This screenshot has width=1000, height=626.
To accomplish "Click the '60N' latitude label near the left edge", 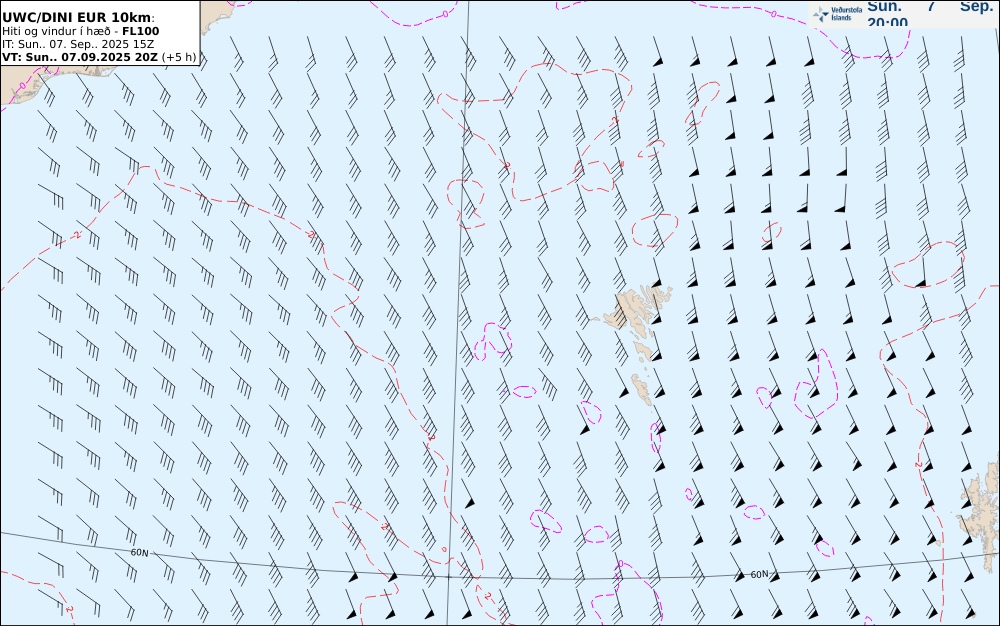I will pyautogui.click(x=139, y=553).
